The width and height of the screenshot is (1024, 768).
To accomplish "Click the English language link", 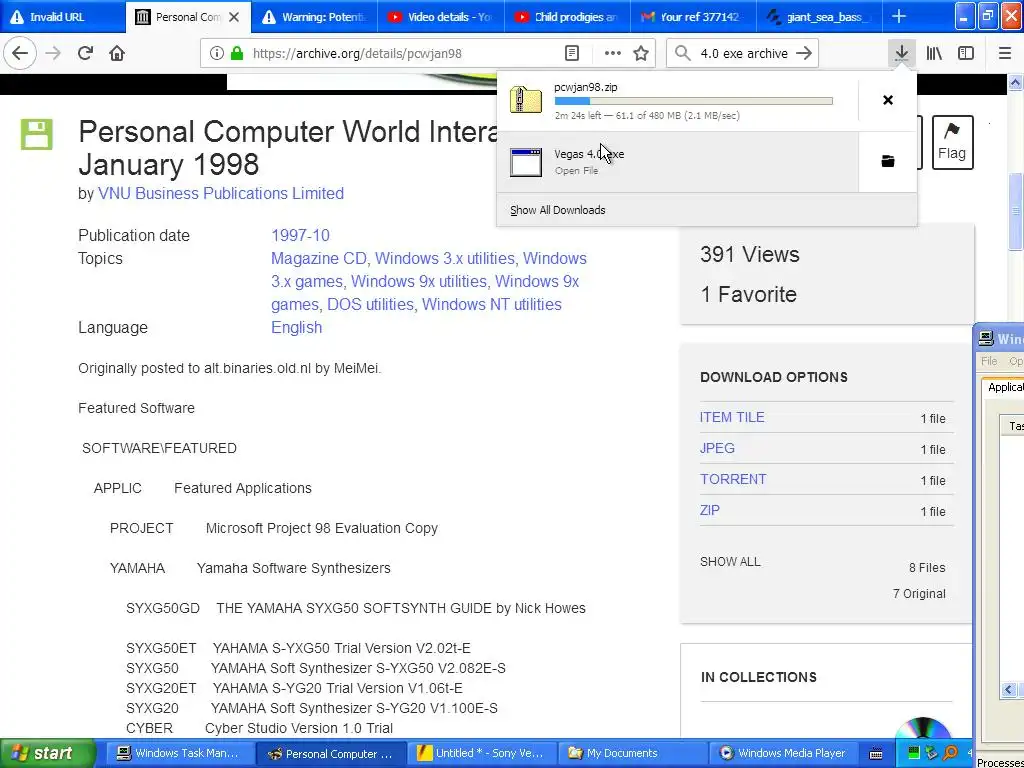I will coord(296,327).
